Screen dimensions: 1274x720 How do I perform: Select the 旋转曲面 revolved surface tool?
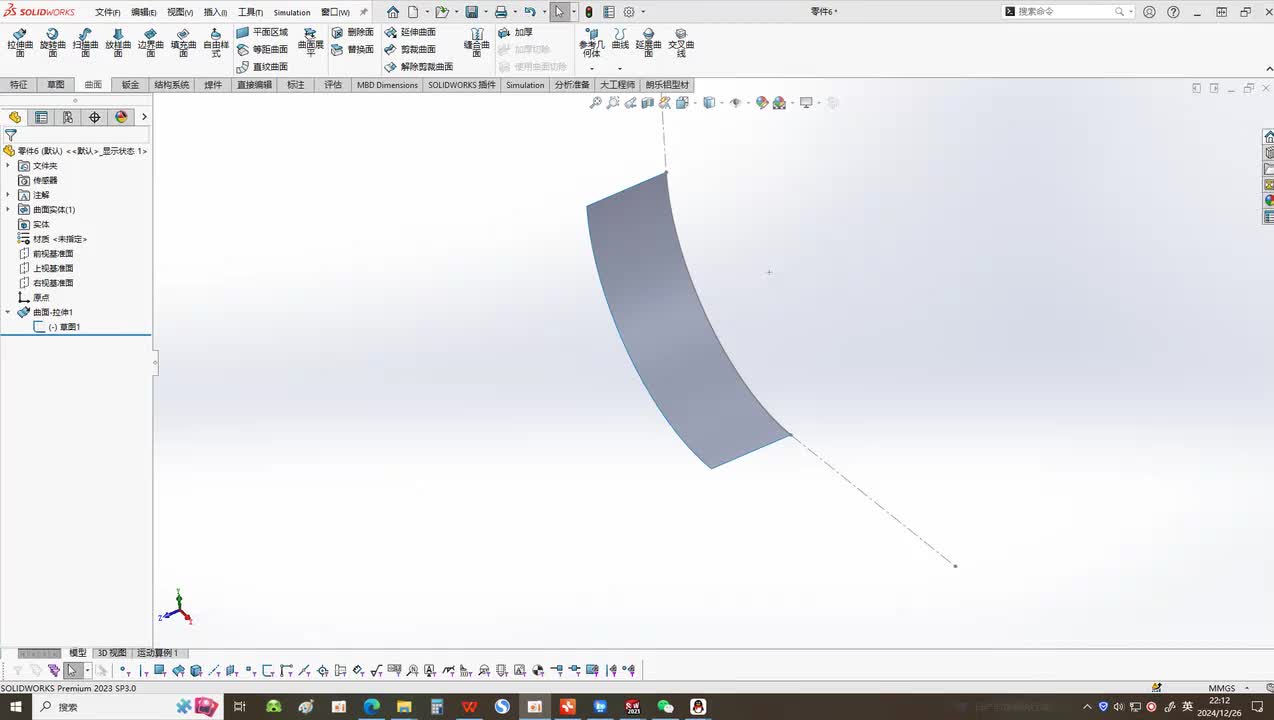pos(53,43)
